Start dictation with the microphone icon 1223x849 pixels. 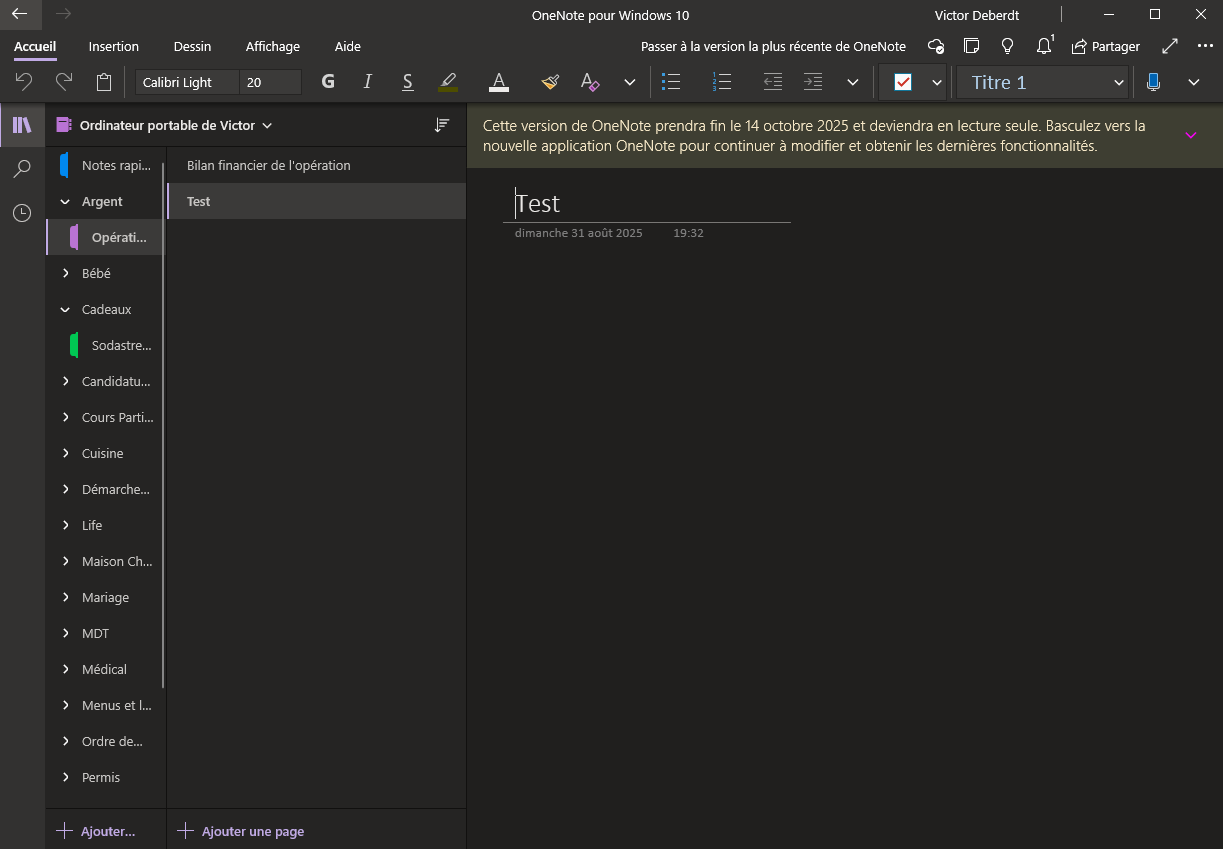[1154, 82]
